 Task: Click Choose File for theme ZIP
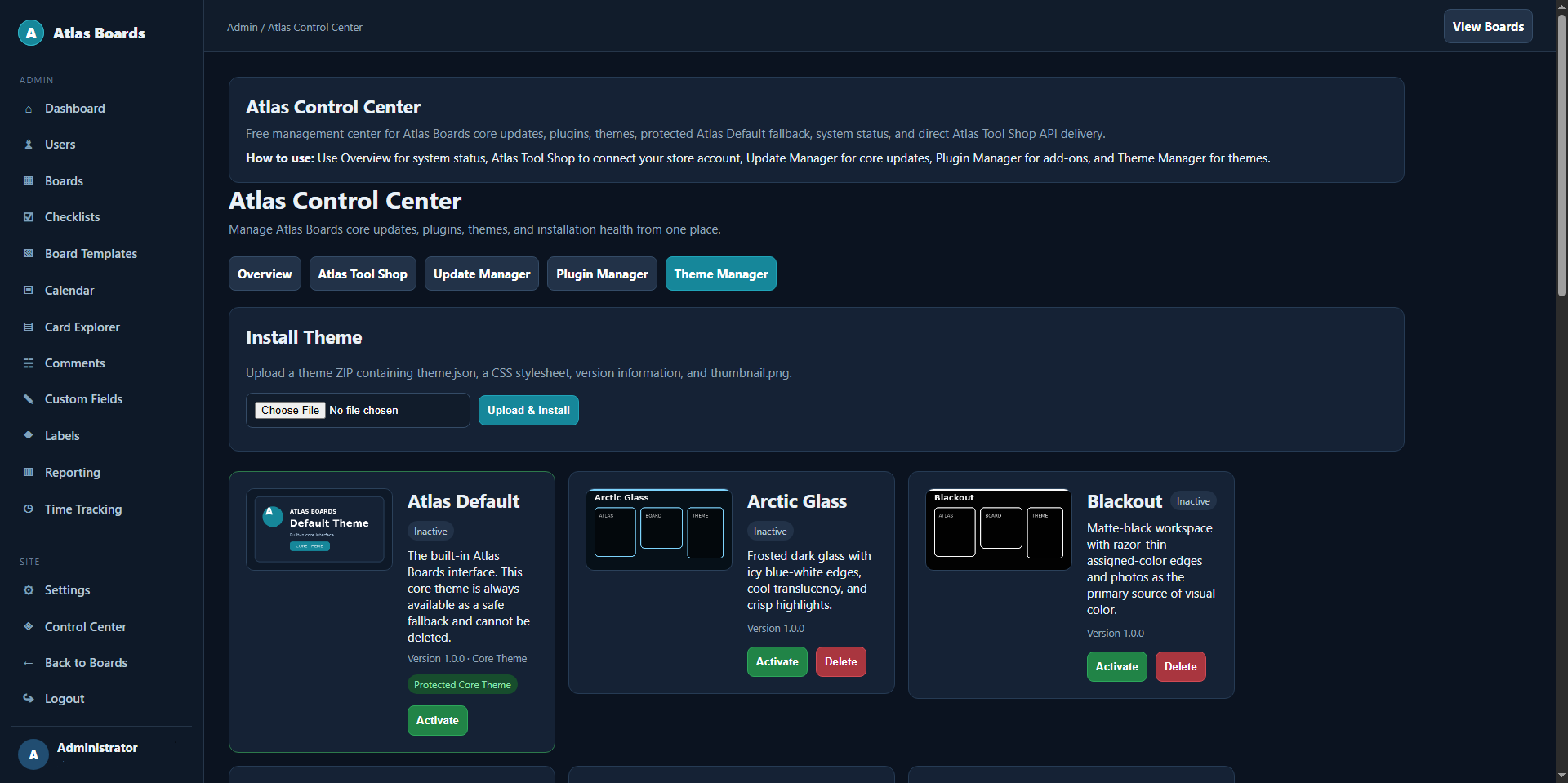(291, 410)
